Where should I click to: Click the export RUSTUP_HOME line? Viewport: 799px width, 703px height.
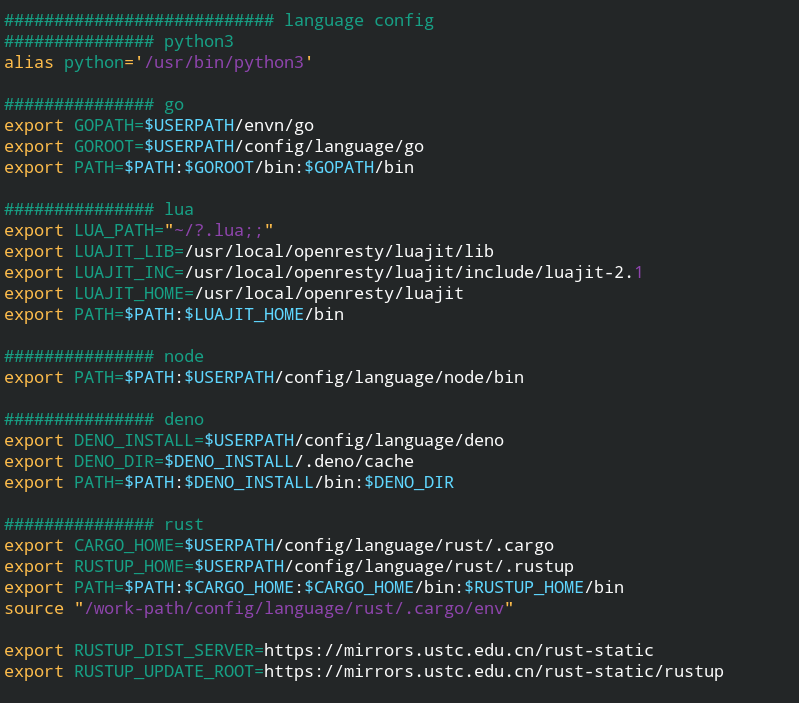(x=289, y=566)
